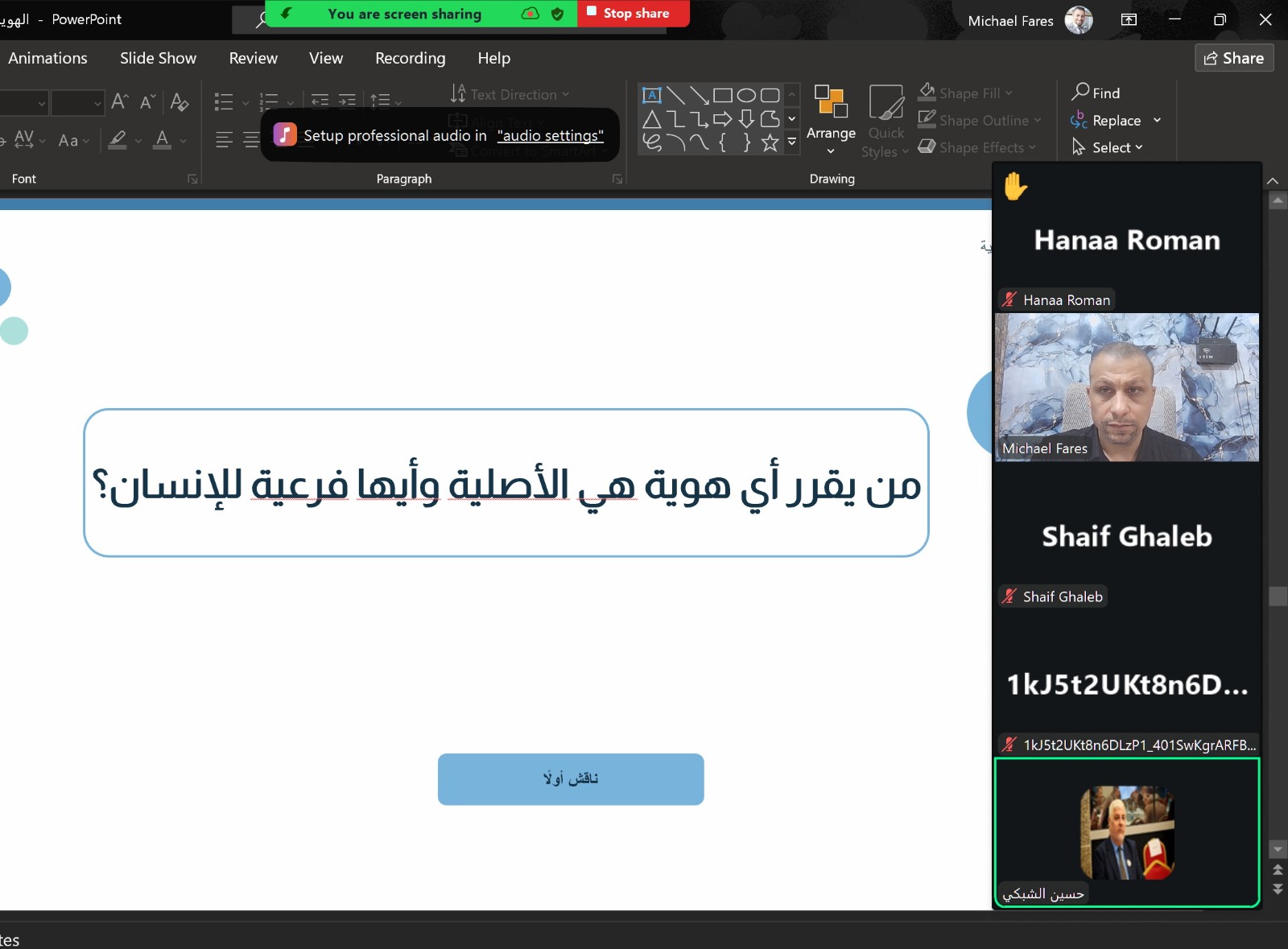Clear all formatting with eraser A icon
Screen dimensions: 1288x949
tap(180, 102)
